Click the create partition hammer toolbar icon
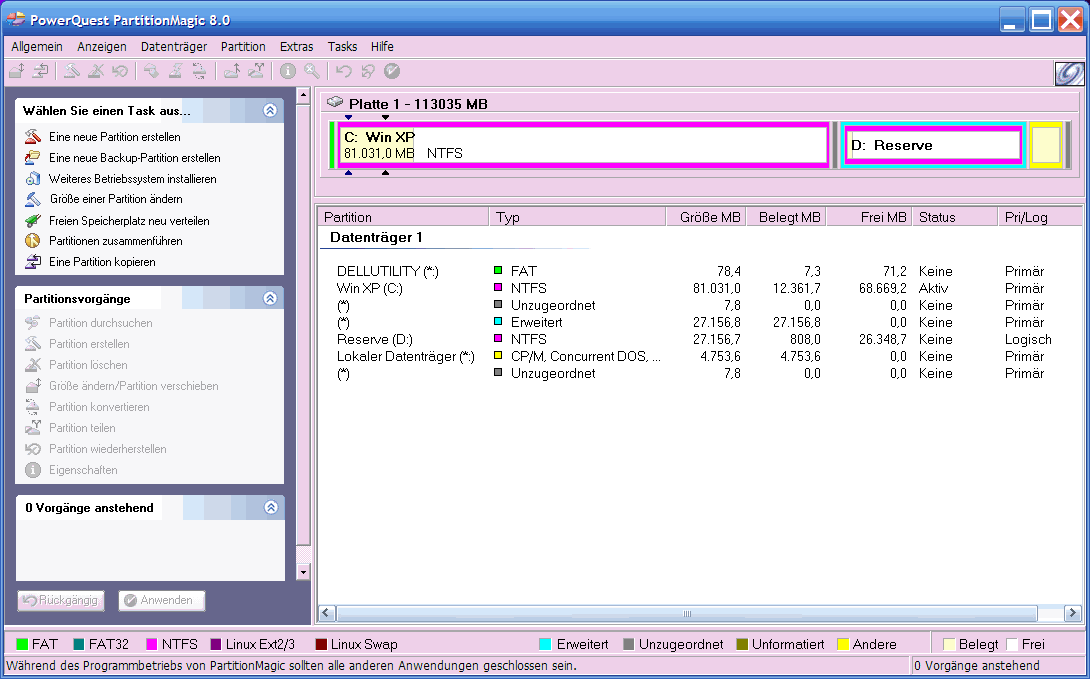Screen dimensions: 1090x679 72,71
